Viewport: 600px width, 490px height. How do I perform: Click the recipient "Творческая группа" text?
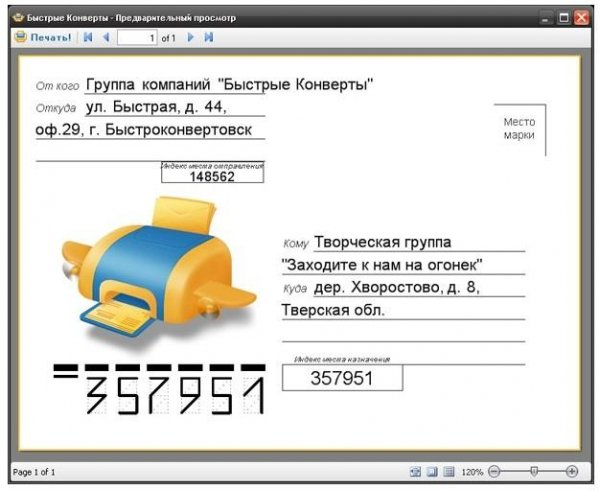click(383, 242)
